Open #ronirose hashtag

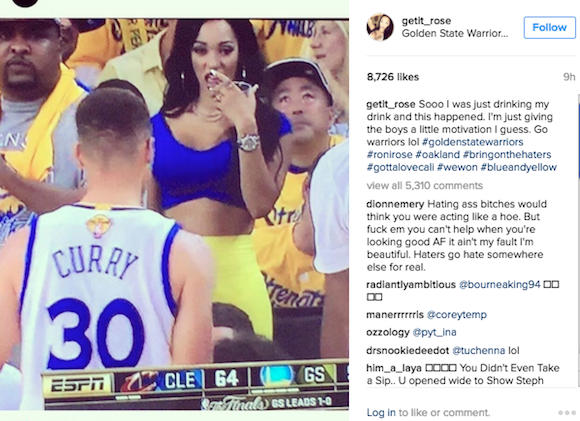[390, 155]
